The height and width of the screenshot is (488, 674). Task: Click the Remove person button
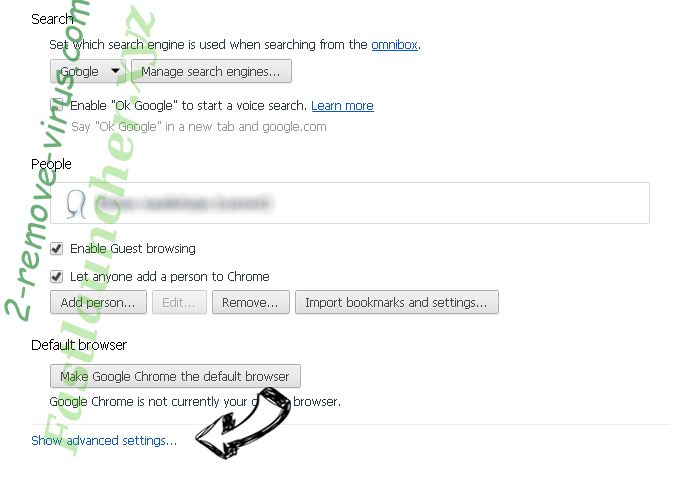coord(251,302)
